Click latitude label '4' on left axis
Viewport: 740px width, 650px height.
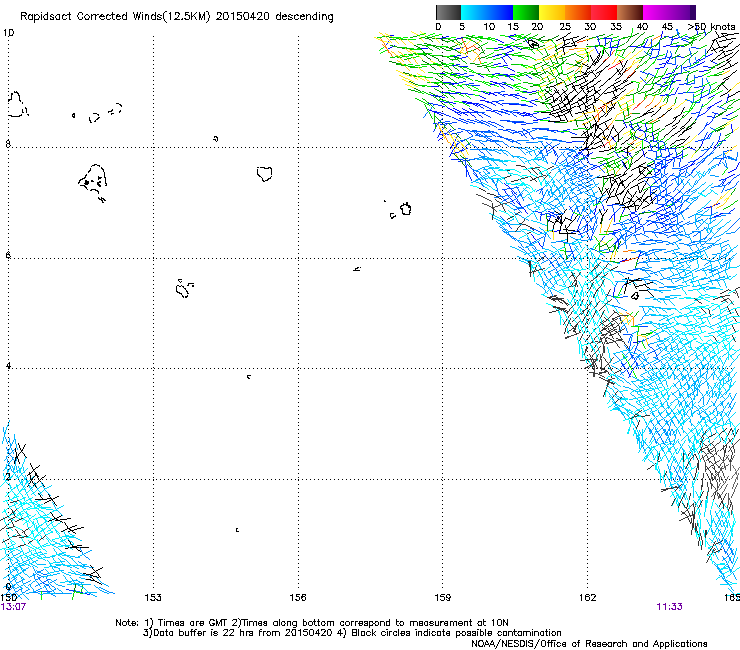(x=8, y=366)
